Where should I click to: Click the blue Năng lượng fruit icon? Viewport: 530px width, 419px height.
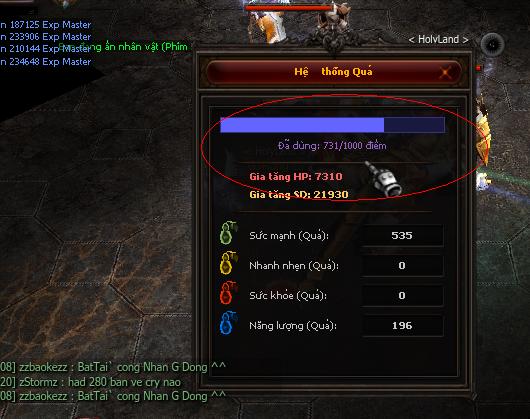(228, 323)
